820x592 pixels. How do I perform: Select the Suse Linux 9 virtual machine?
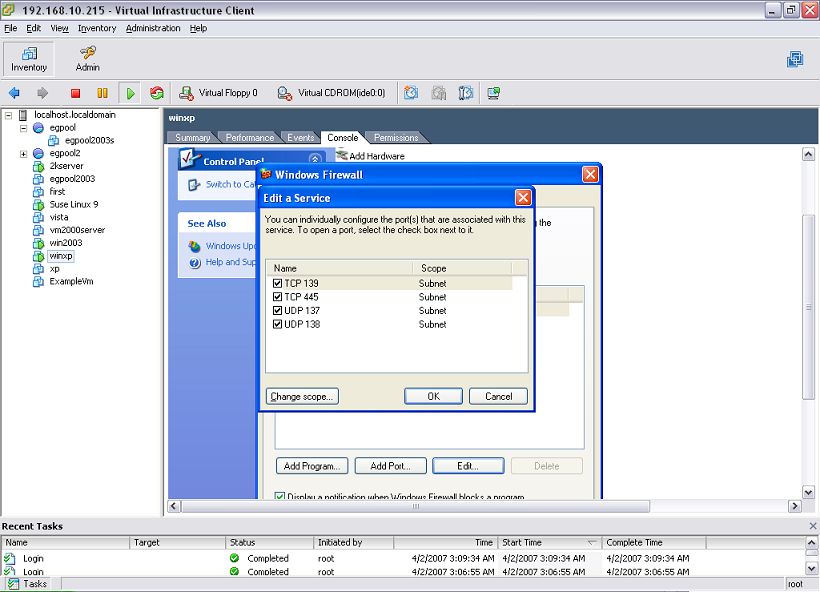(x=74, y=204)
